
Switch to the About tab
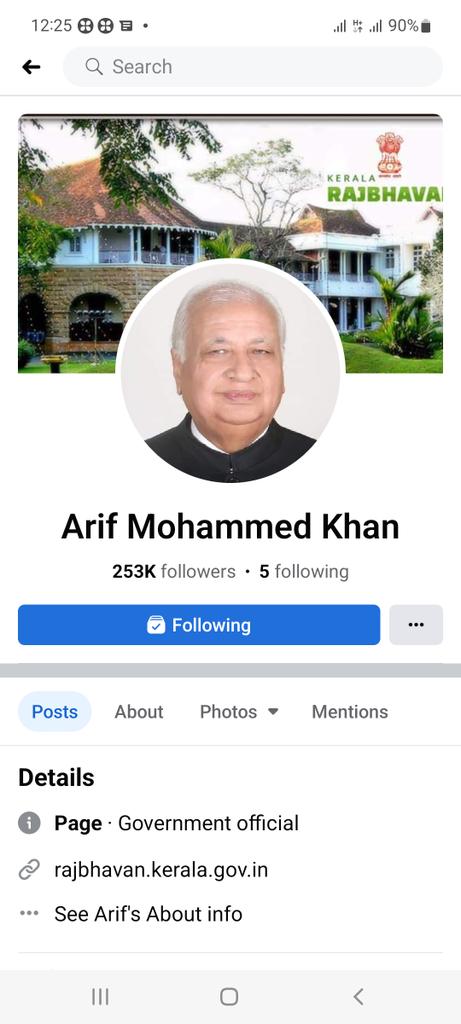[x=139, y=712]
